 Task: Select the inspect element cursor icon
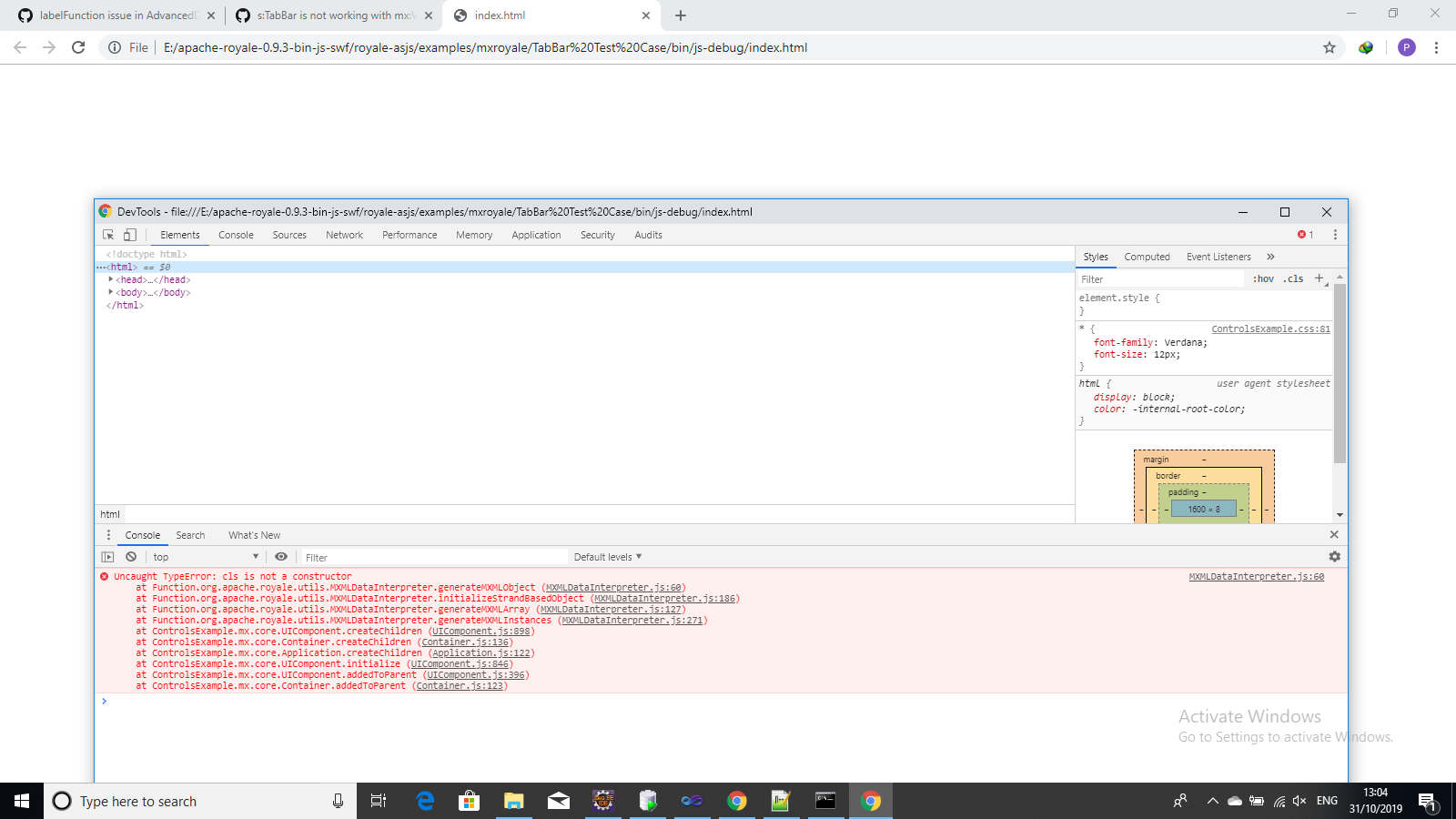click(x=107, y=234)
